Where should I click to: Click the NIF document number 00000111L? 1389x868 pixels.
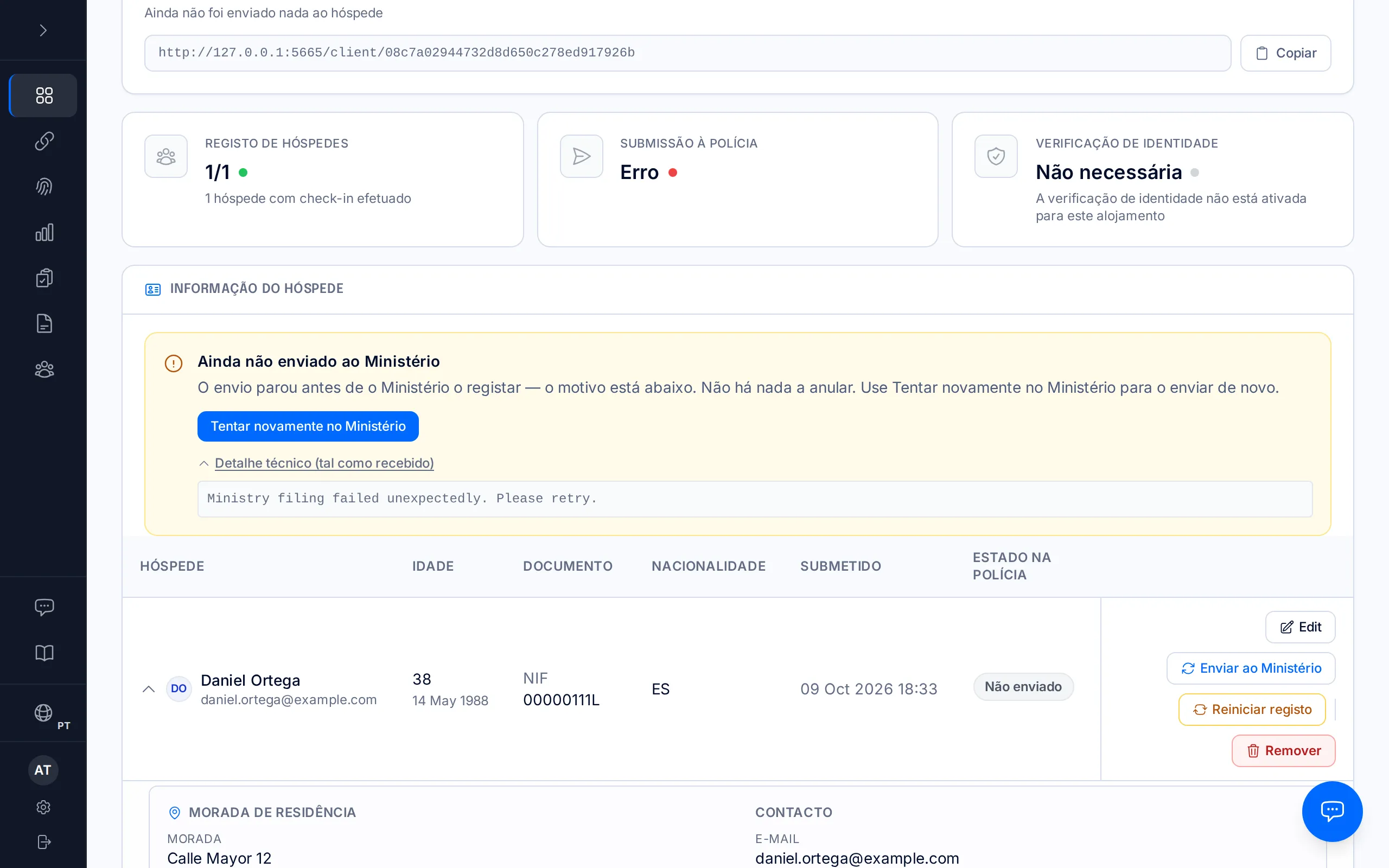click(562, 700)
